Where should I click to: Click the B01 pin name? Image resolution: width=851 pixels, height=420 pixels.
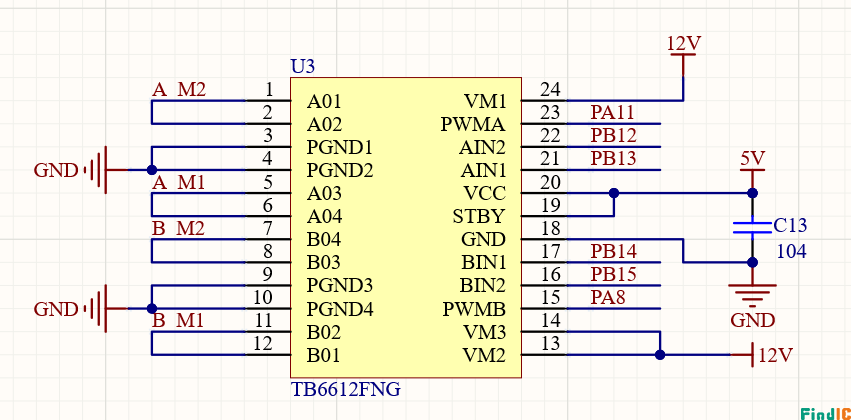point(323,355)
